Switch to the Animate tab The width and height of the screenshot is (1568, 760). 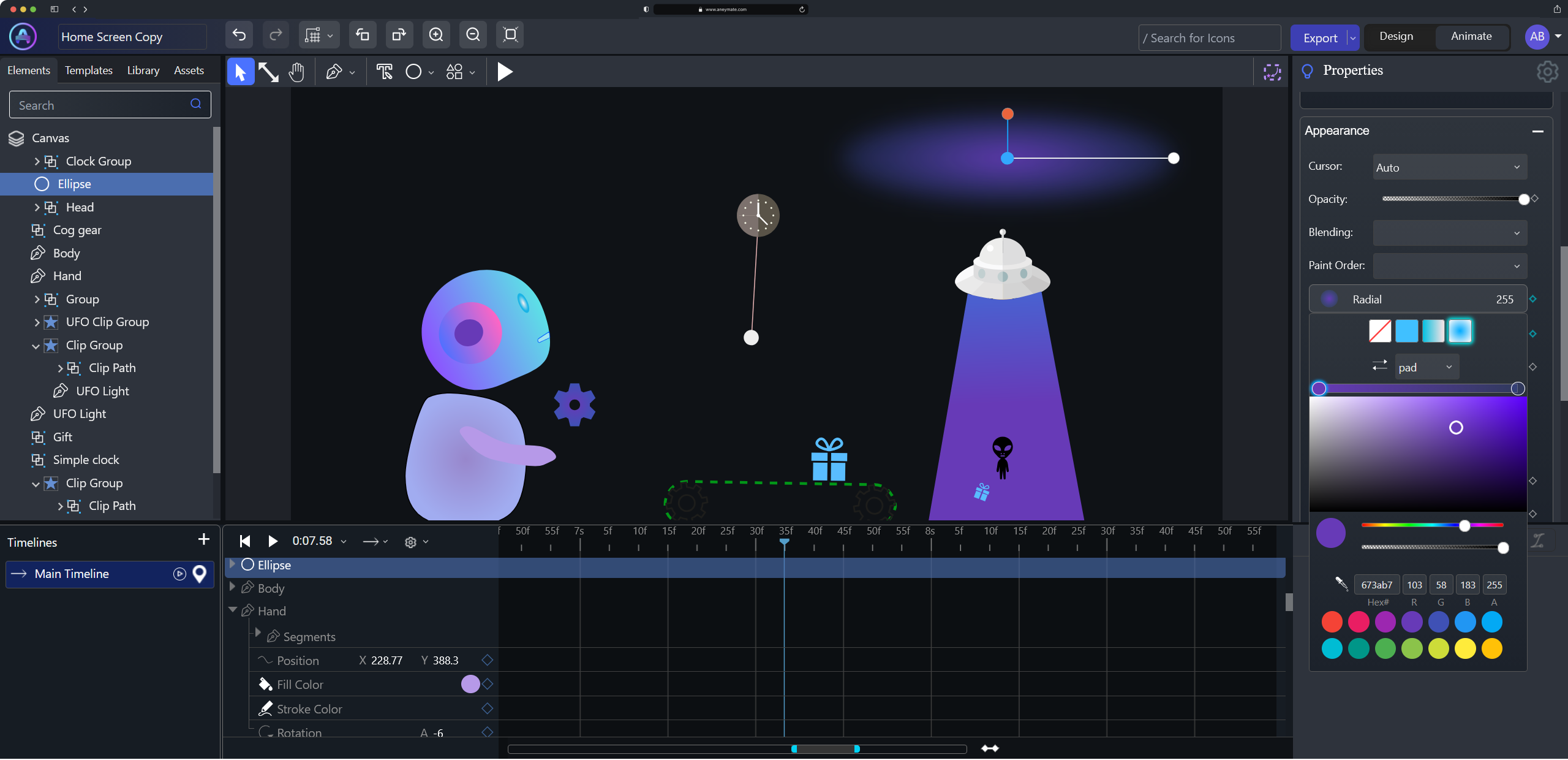1471,36
